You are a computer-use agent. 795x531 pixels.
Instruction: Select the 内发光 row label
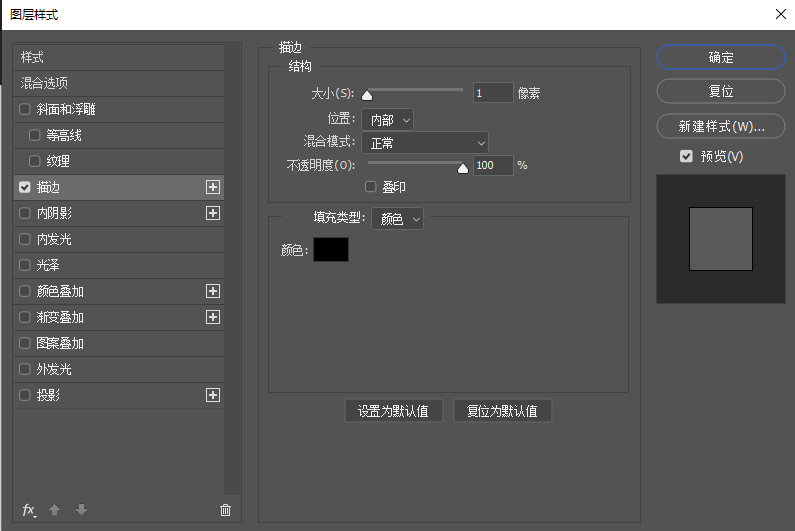(x=54, y=239)
